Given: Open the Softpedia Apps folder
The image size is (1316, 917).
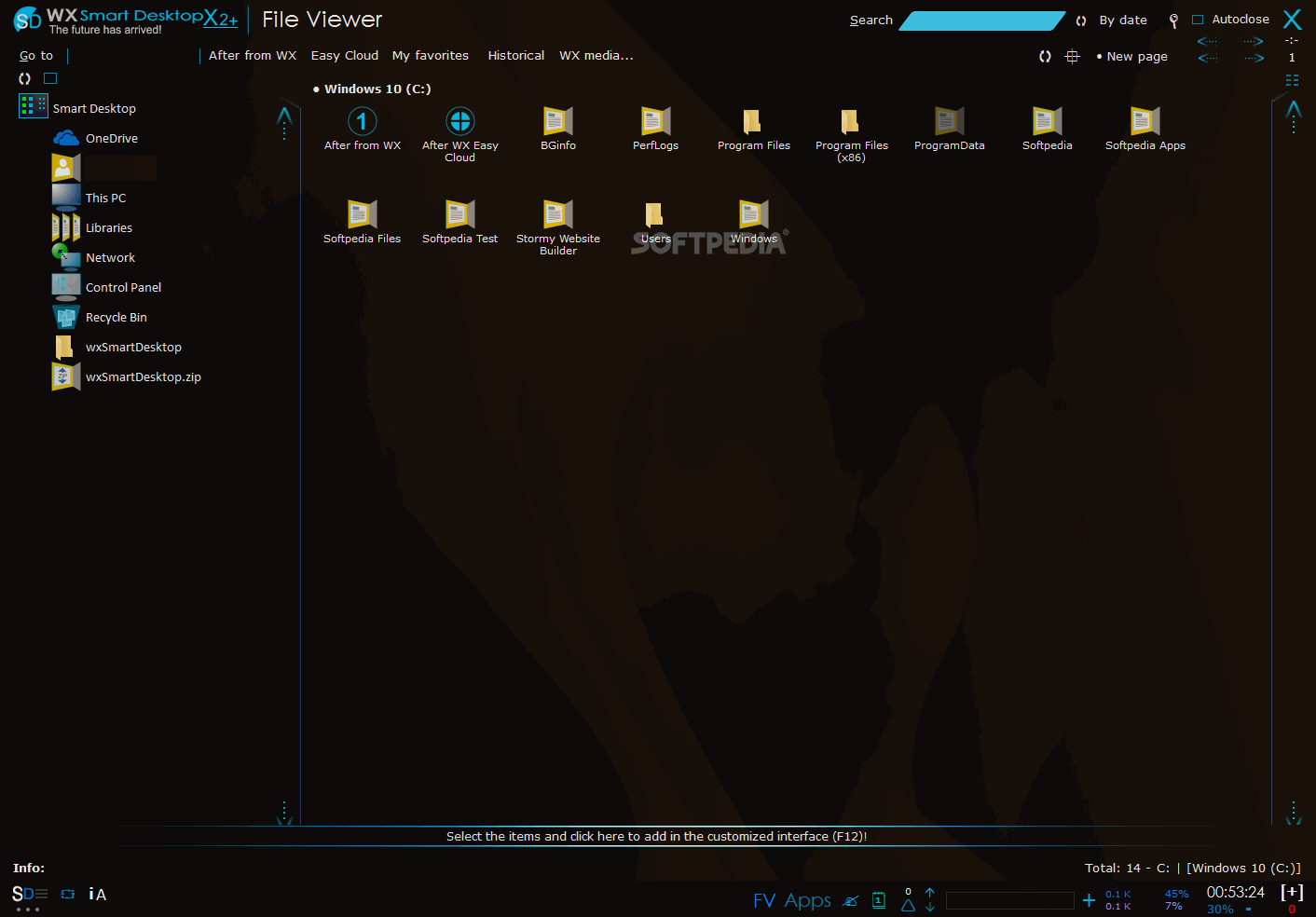Looking at the screenshot, I should click(1145, 121).
